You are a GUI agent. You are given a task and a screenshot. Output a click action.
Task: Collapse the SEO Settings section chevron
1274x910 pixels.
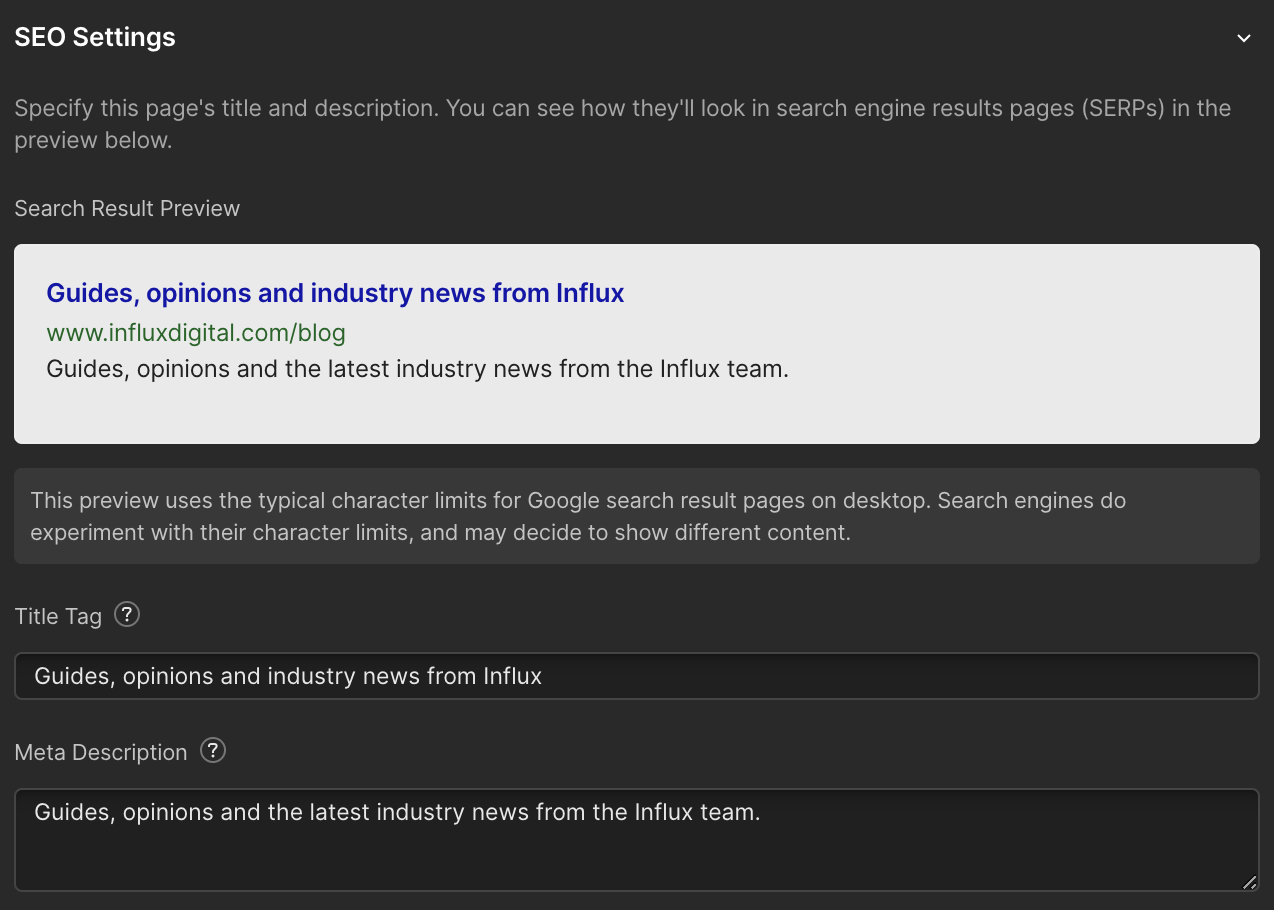[1243, 38]
